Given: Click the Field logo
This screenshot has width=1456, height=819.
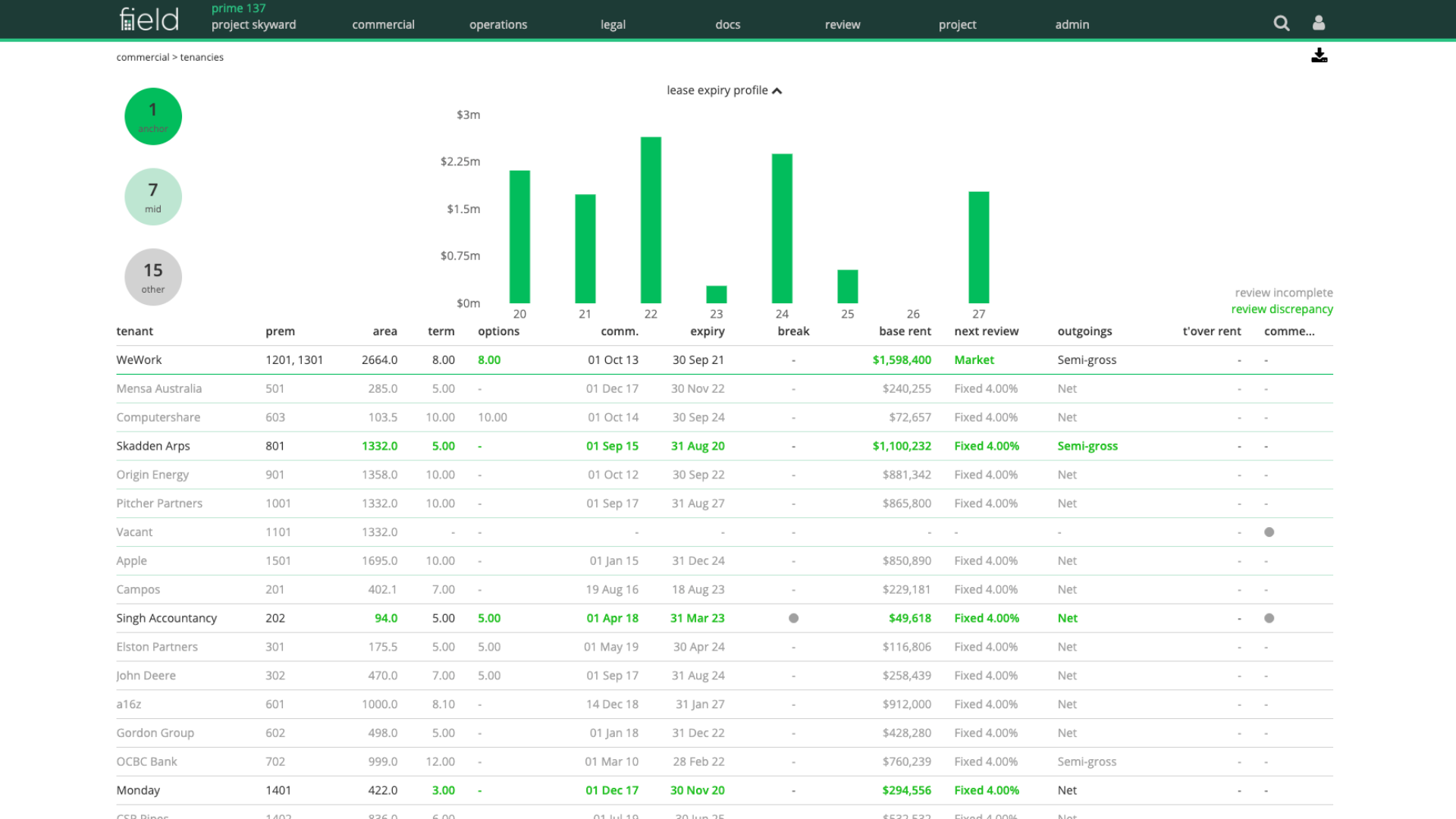Looking at the screenshot, I should point(149,19).
